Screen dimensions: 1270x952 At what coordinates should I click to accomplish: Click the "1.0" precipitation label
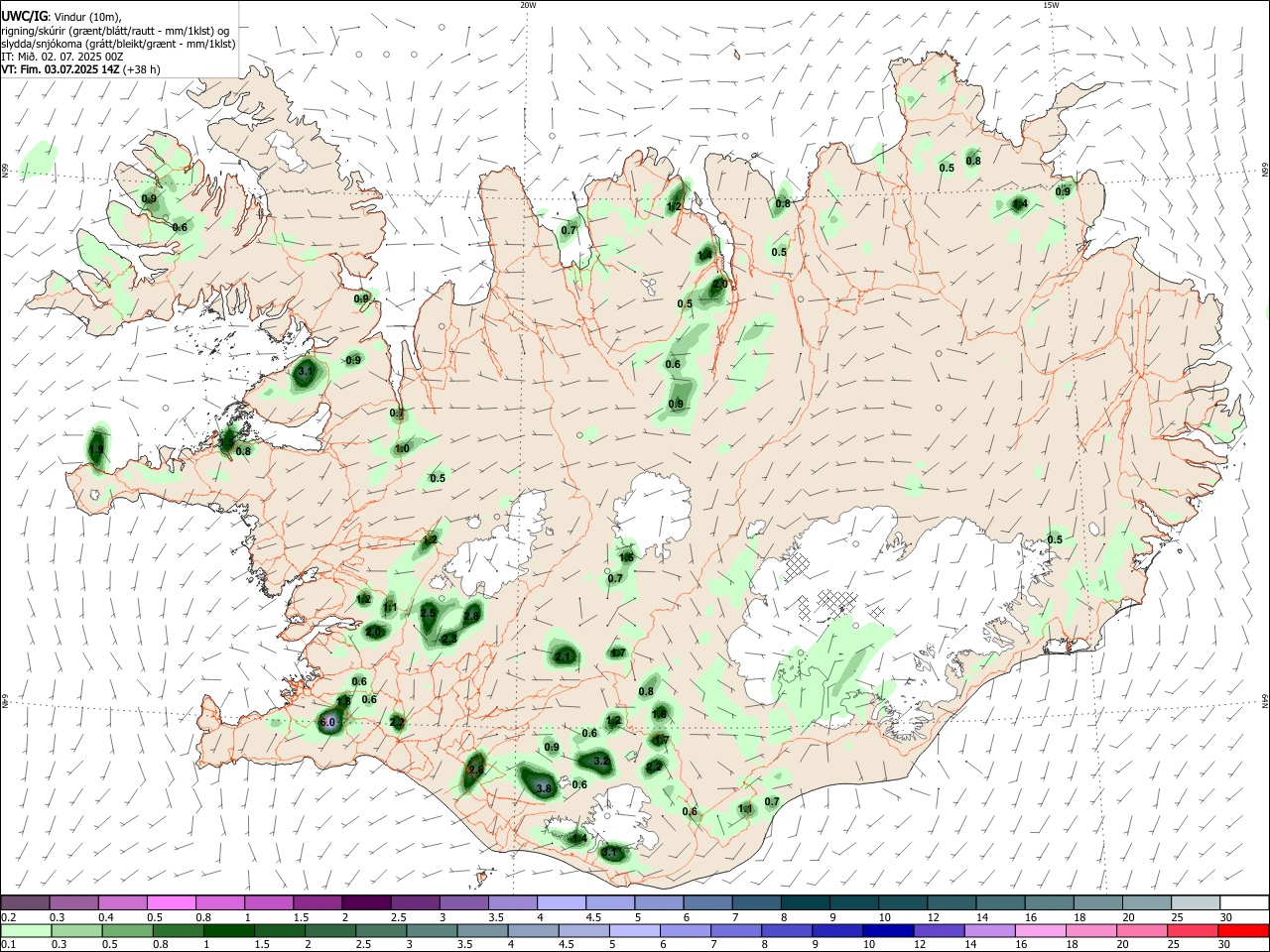coord(402,449)
